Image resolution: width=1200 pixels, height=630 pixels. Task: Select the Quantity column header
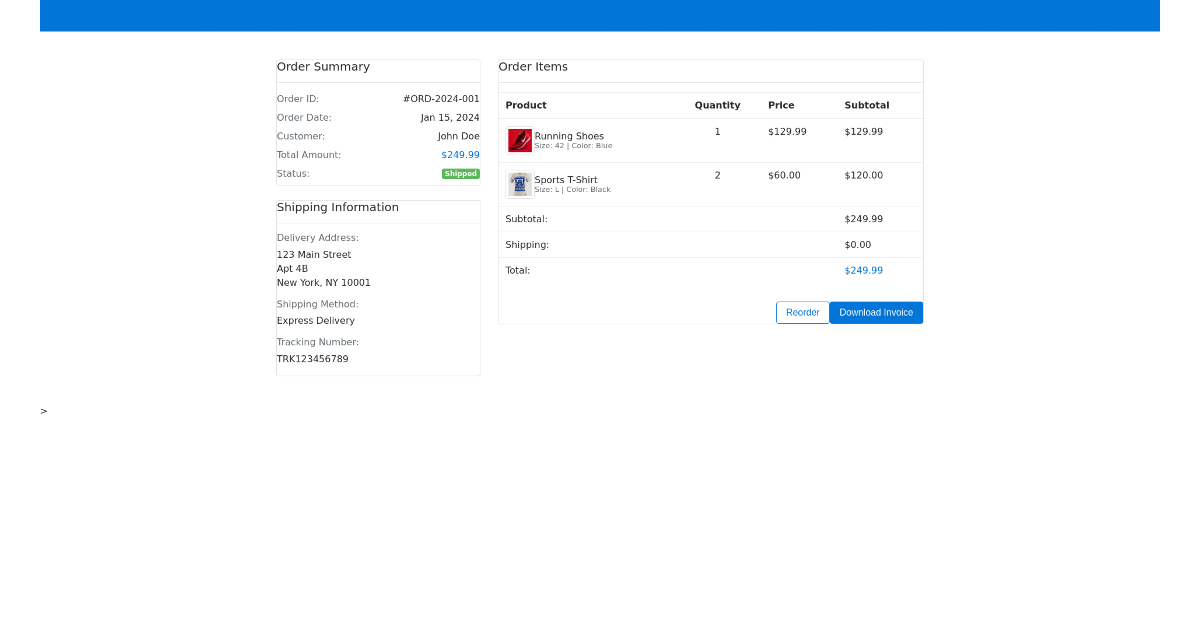click(717, 105)
